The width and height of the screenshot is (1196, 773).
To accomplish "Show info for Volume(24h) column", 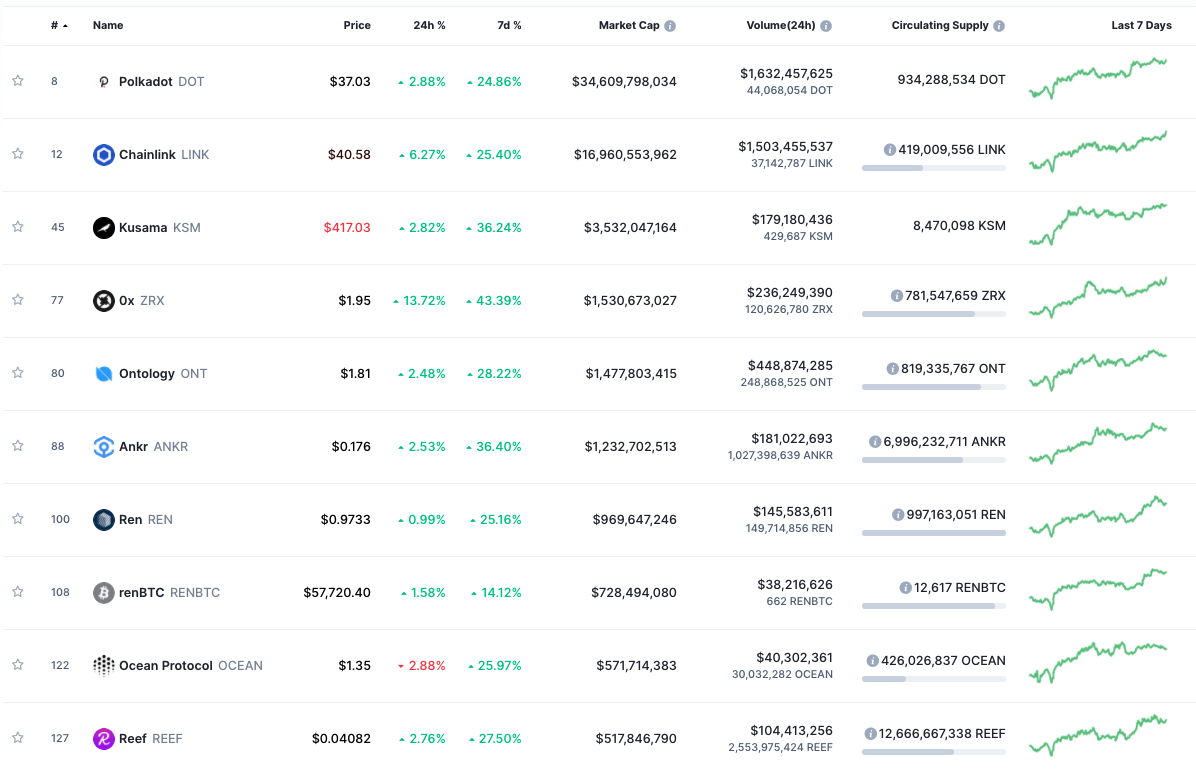I will click(x=826, y=26).
